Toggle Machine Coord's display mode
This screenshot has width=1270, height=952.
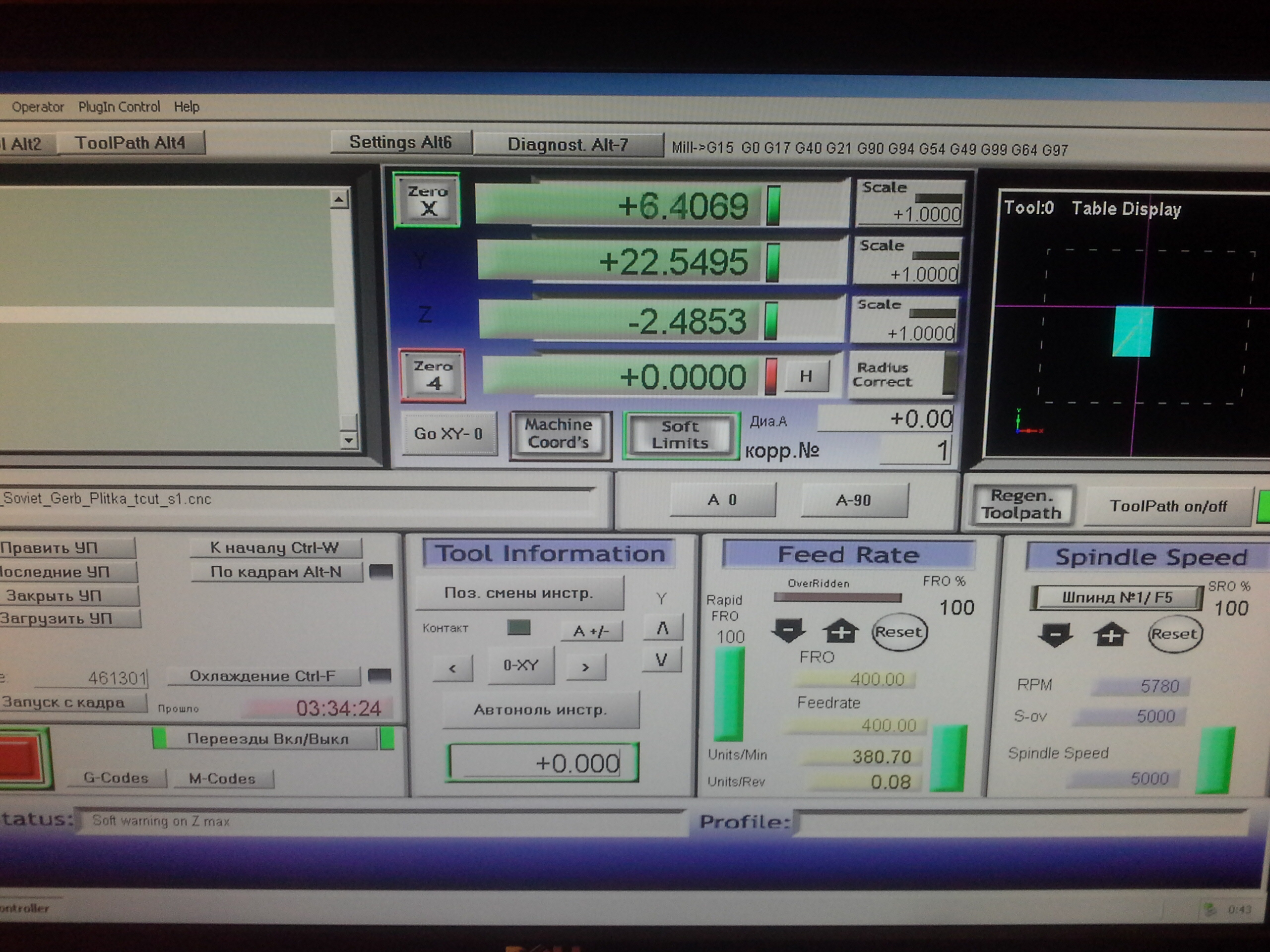coord(559,434)
